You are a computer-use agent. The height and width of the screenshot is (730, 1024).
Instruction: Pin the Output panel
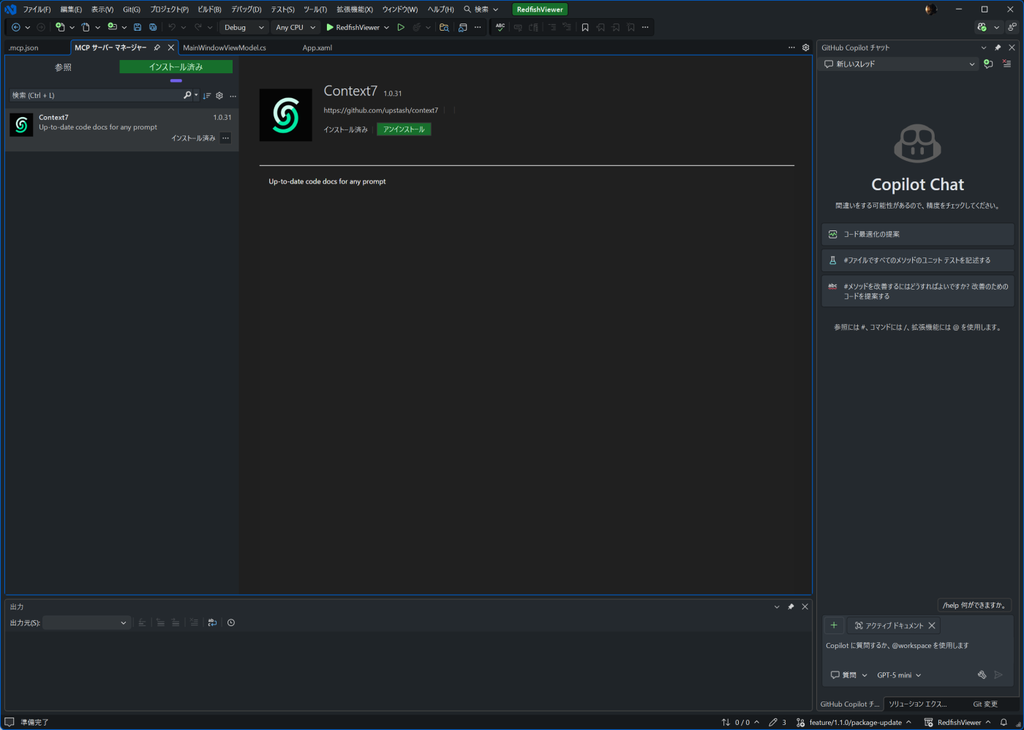(791, 607)
